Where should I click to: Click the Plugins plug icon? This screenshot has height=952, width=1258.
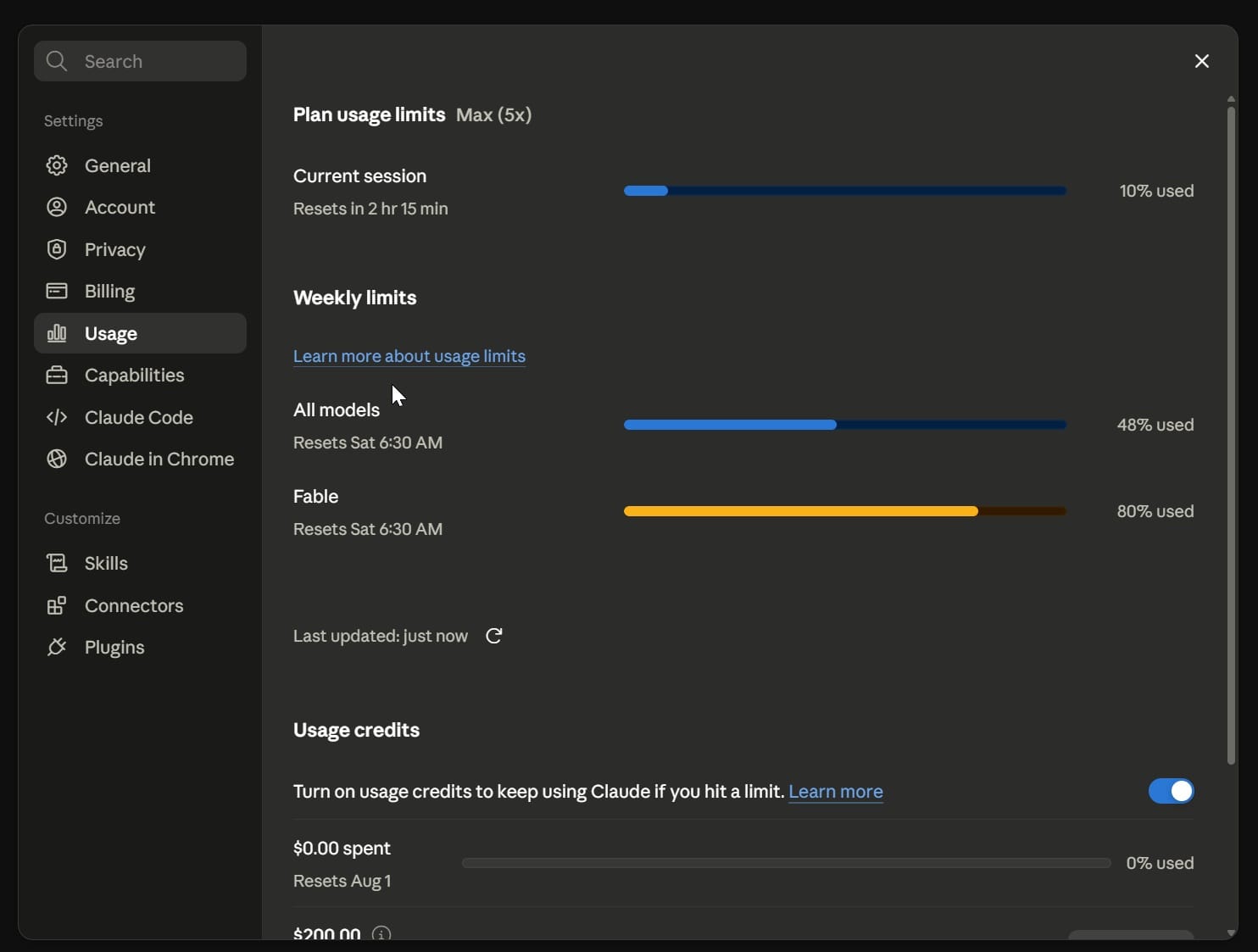click(x=57, y=647)
